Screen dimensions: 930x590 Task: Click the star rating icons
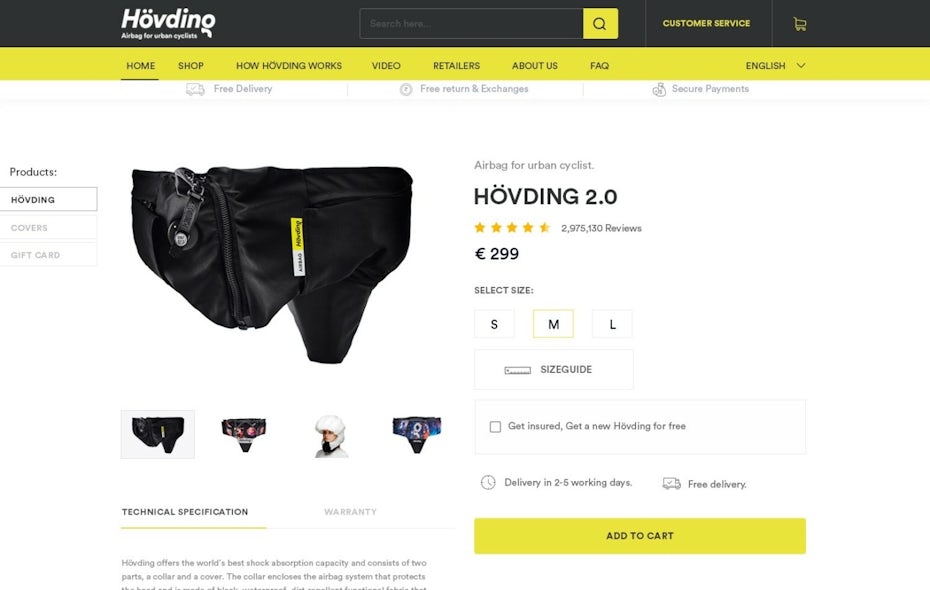coord(512,228)
